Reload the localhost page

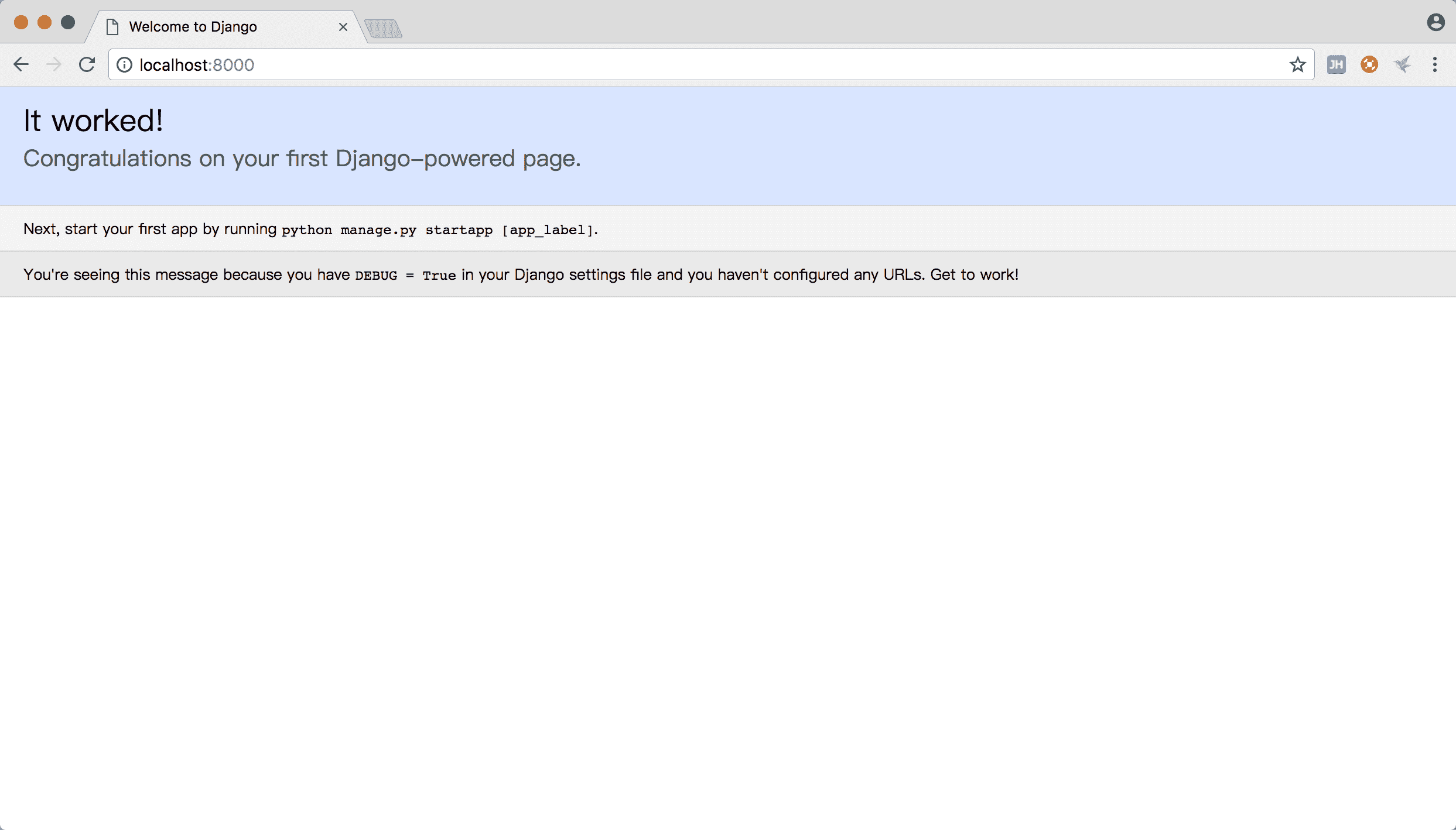click(87, 64)
